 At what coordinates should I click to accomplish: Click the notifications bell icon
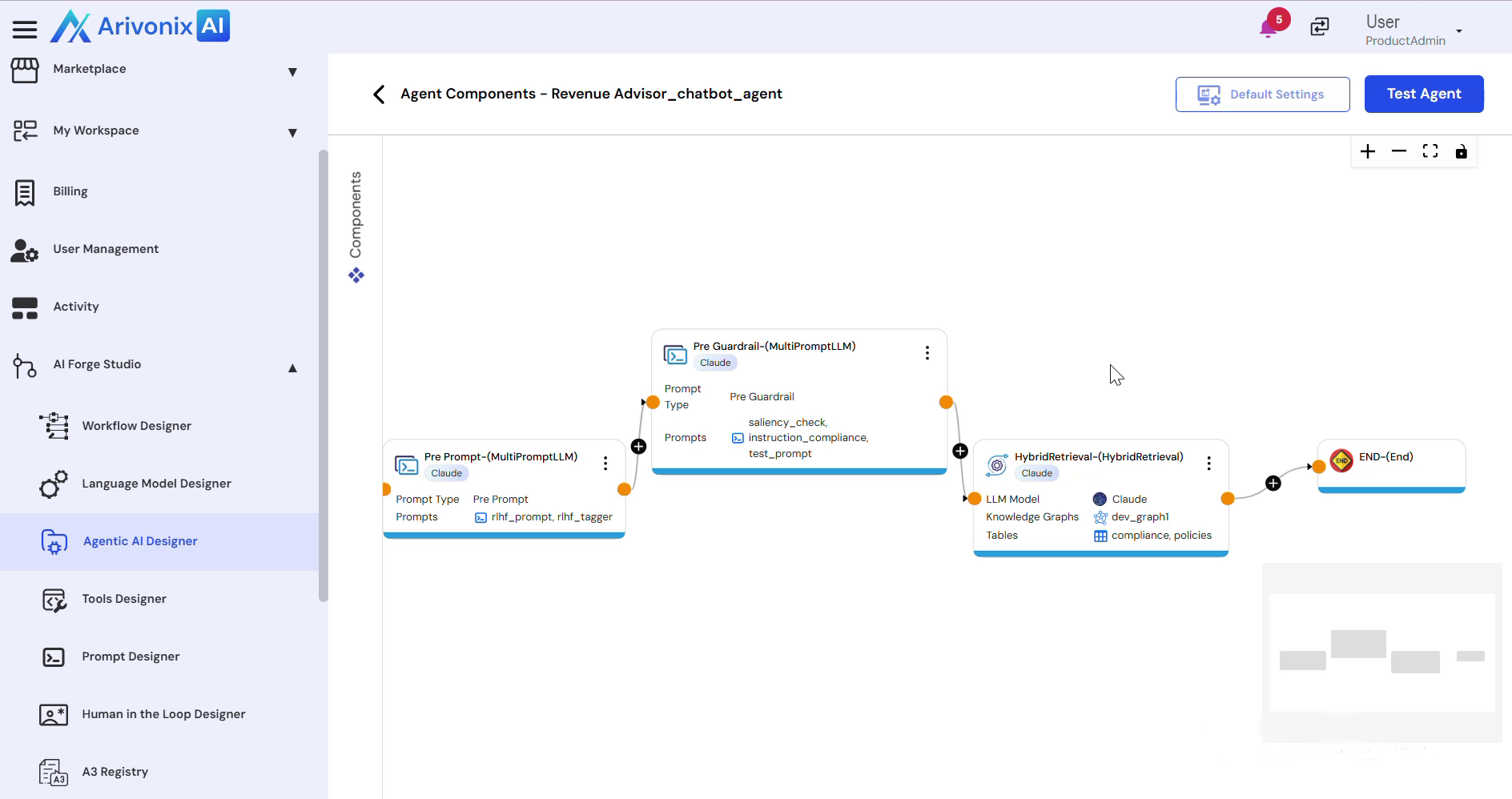1268,29
